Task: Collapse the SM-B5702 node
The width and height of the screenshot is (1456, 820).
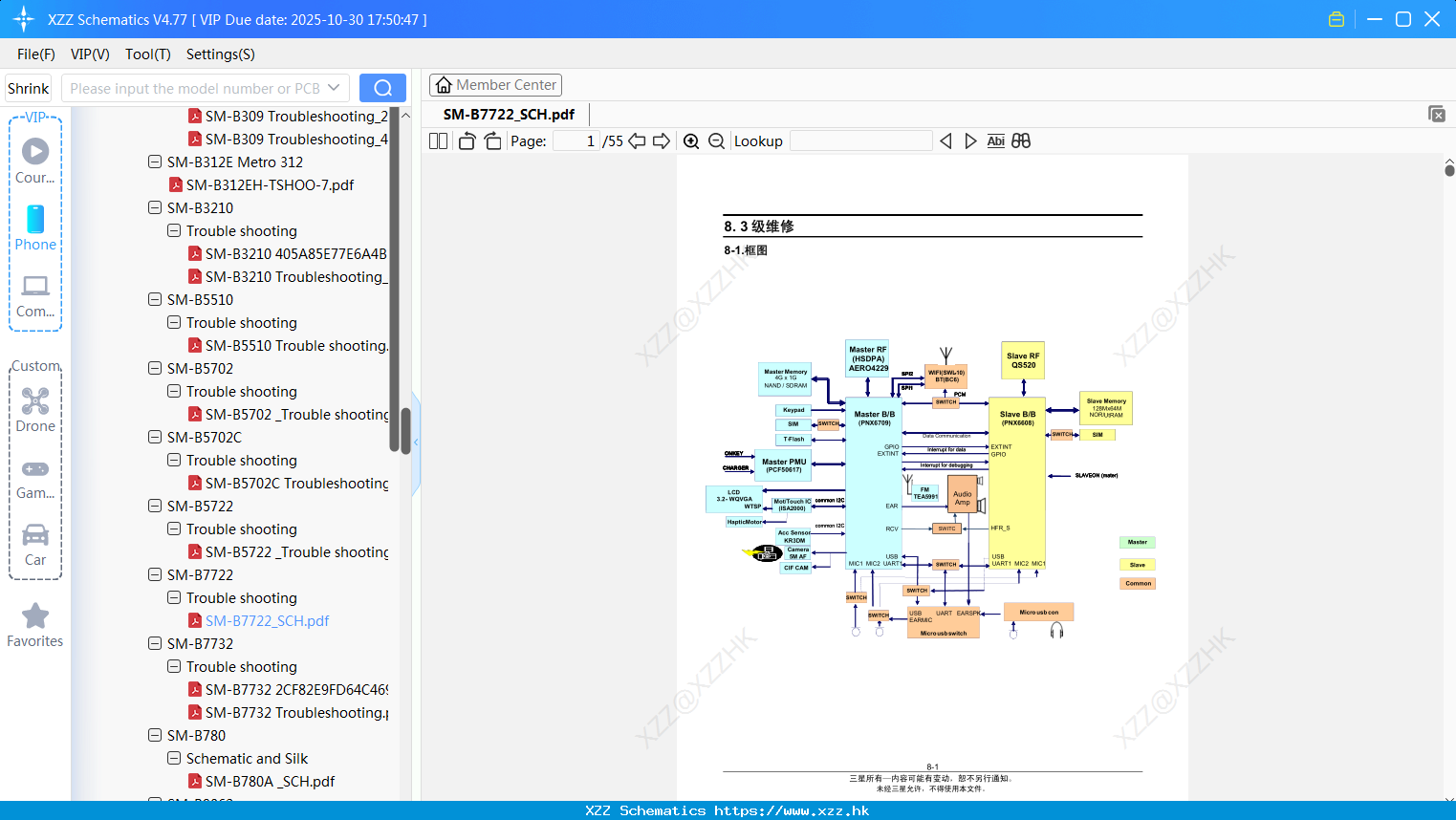Action: 155,368
